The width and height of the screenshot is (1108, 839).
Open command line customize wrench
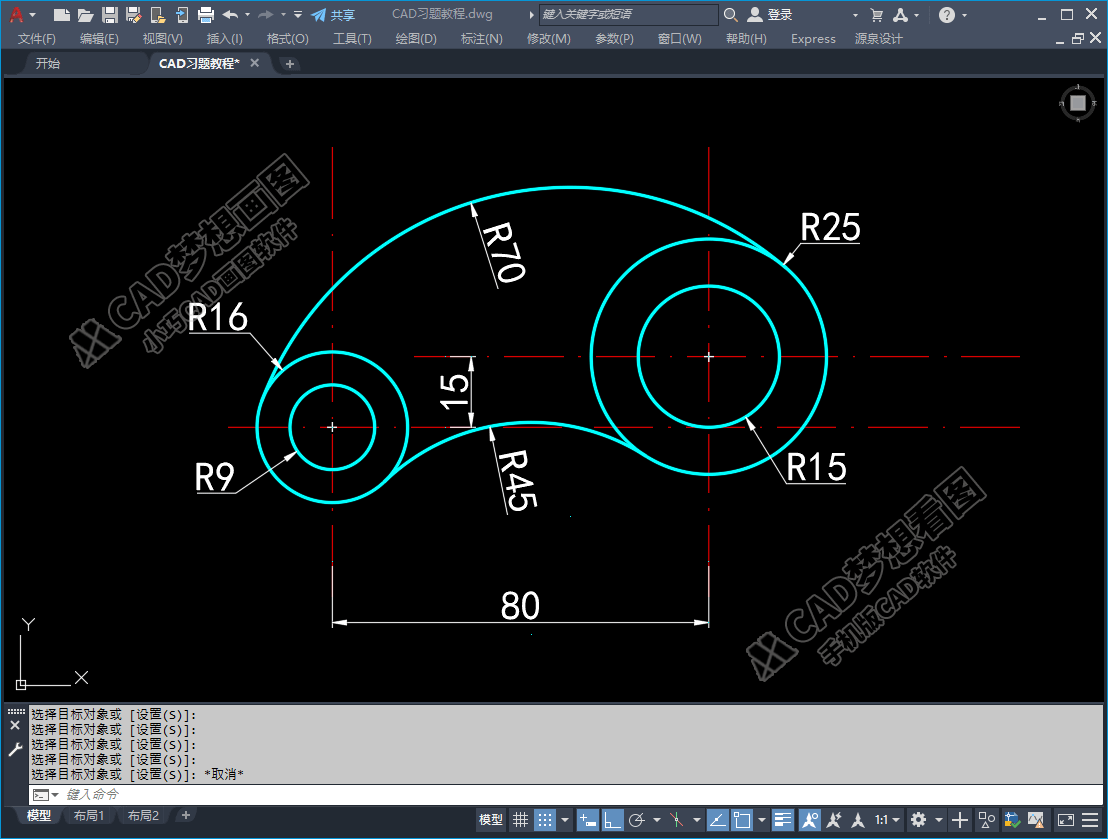point(15,750)
